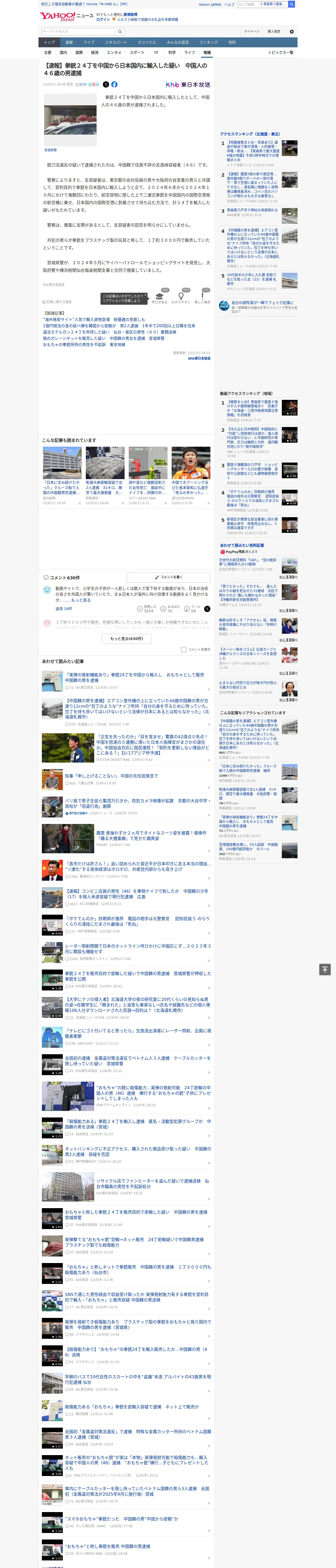Viewport: 336px width, 1568px height.
Task: Click the ログイン link
Action: pyautogui.click(x=103, y=20)
